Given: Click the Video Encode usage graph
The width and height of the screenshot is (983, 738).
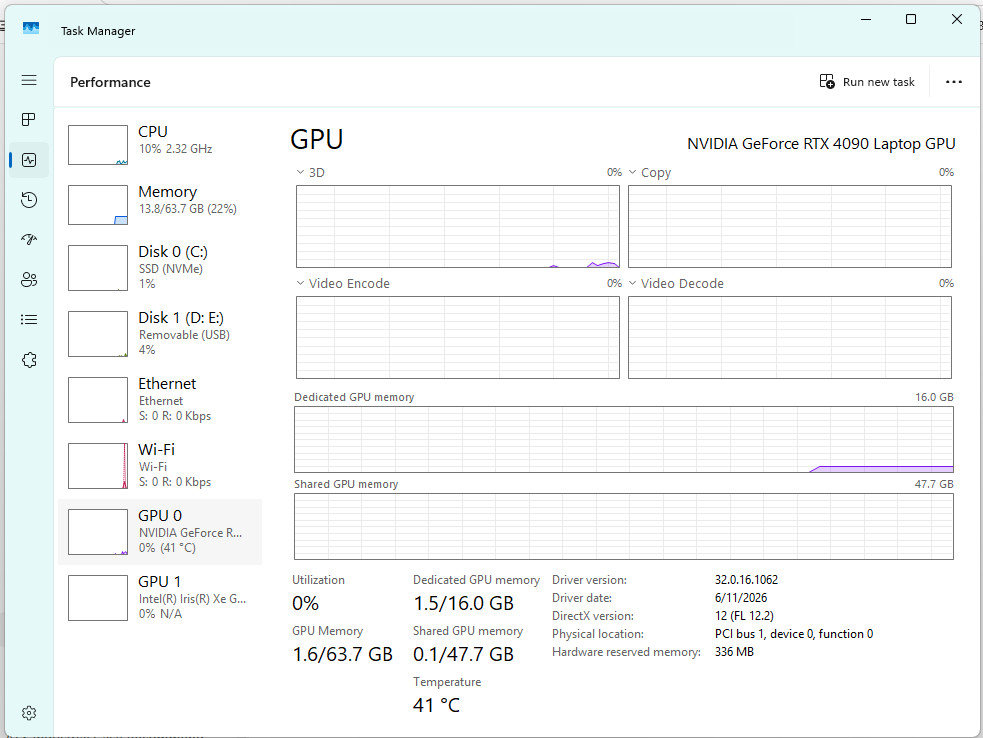Looking at the screenshot, I should (458, 337).
